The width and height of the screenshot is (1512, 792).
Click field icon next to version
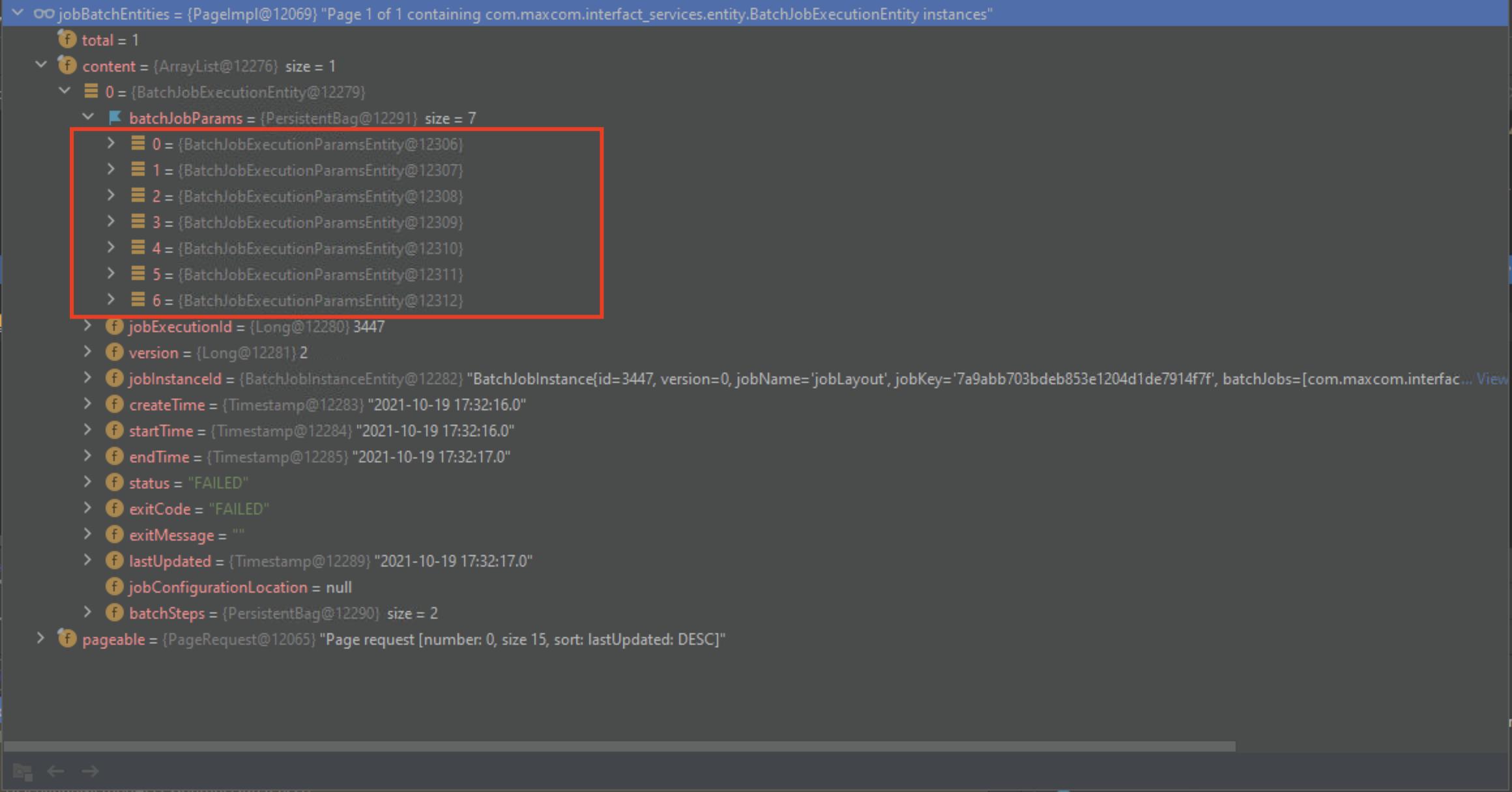click(115, 352)
